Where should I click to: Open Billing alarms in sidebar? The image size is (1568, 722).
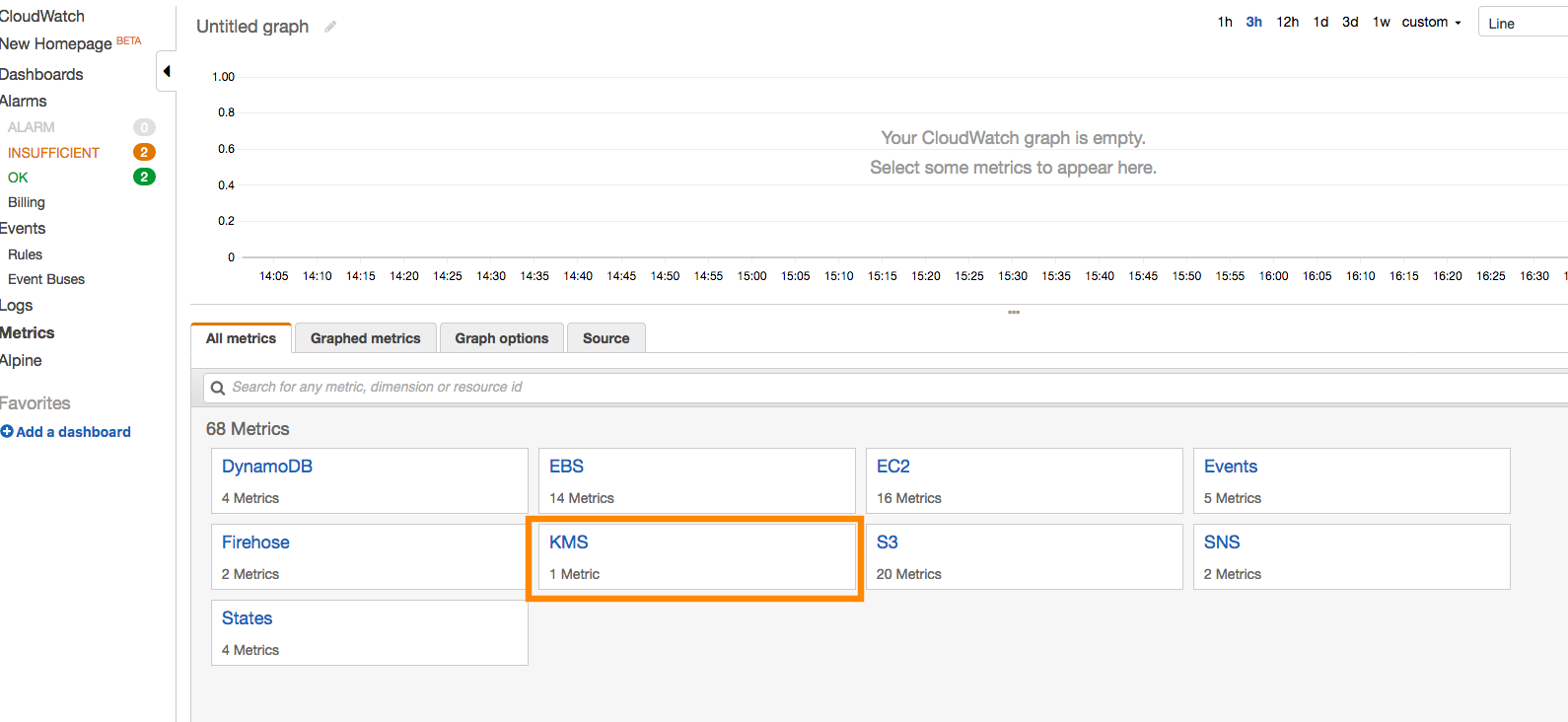click(x=27, y=202)
